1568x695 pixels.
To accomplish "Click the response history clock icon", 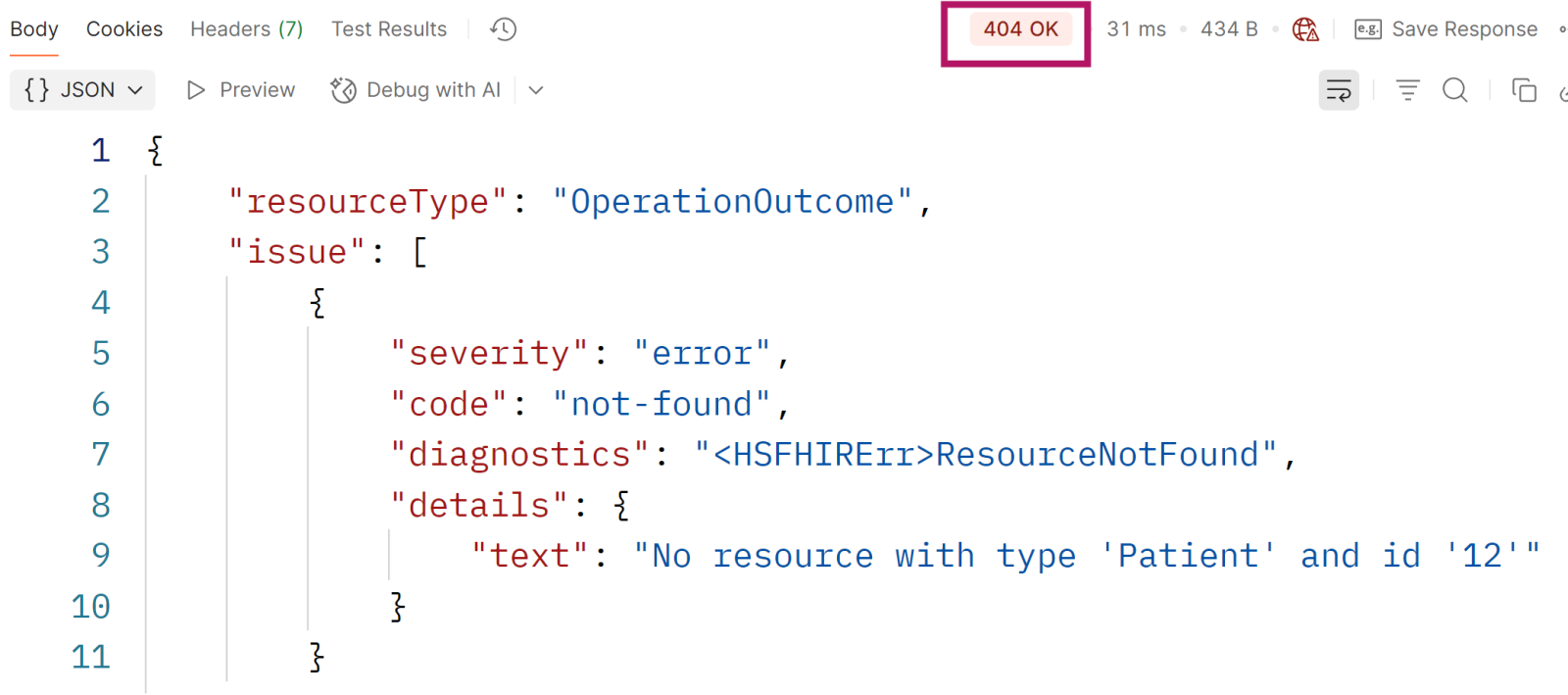I will tap(504, 29).
